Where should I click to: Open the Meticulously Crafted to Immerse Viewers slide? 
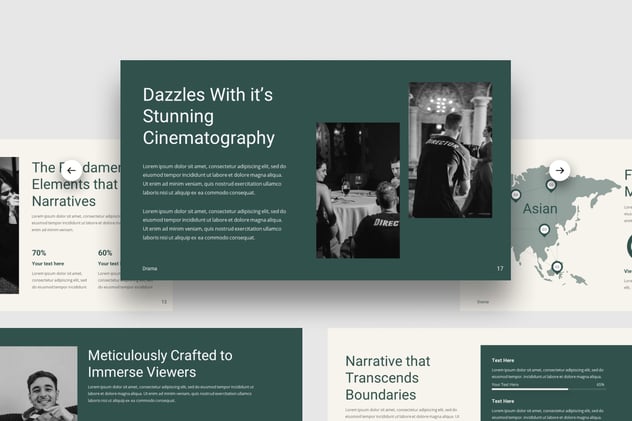coord(151,375)
